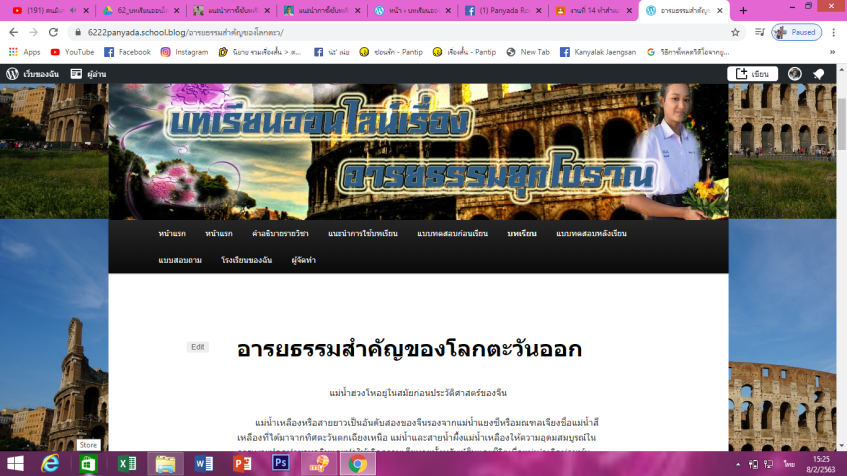The width and height of the screenshot is (847, 476).
Task: Click the 'เขียน' write post button
Action: click(752, 73)
